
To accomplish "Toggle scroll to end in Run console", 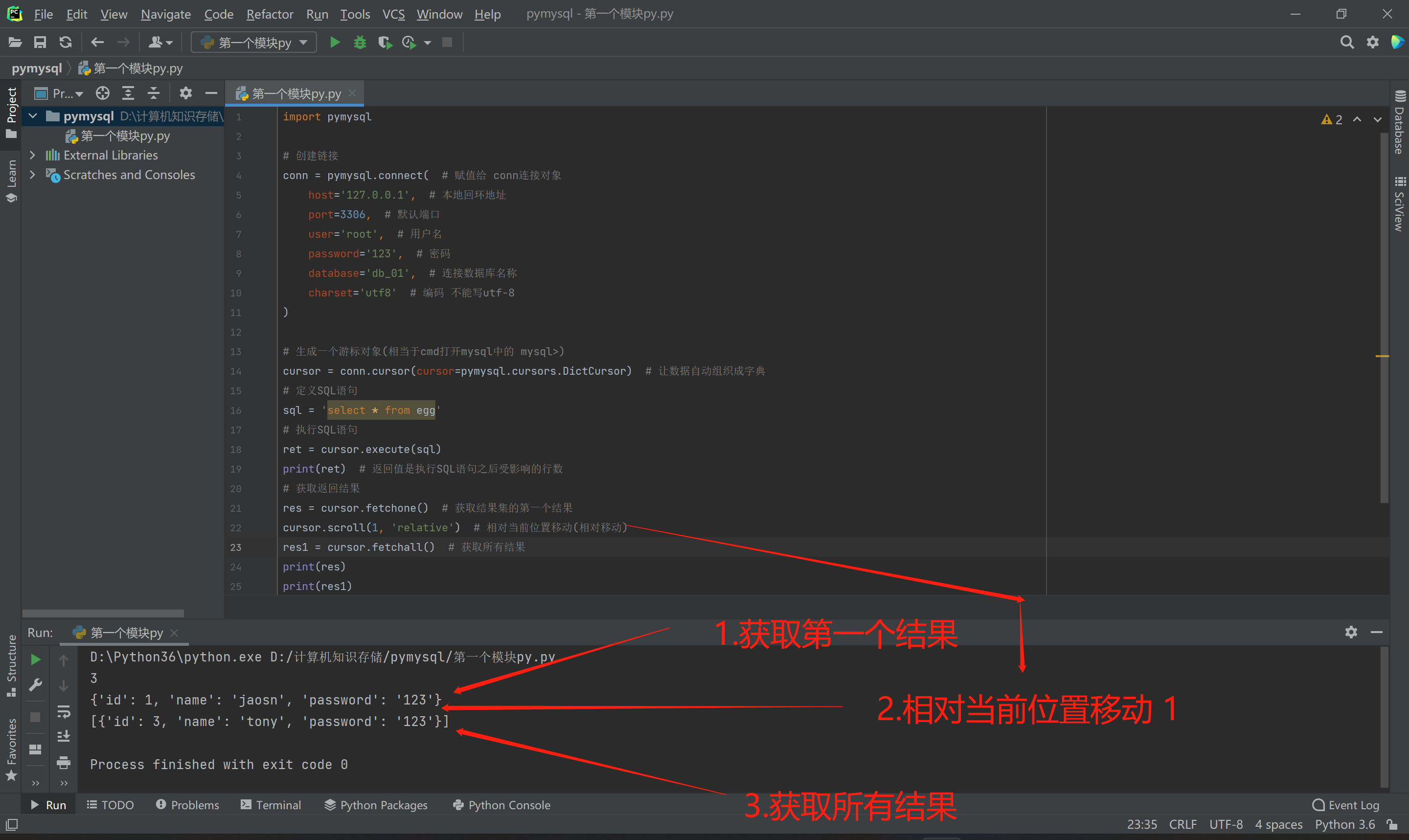I will coord(64,736).
